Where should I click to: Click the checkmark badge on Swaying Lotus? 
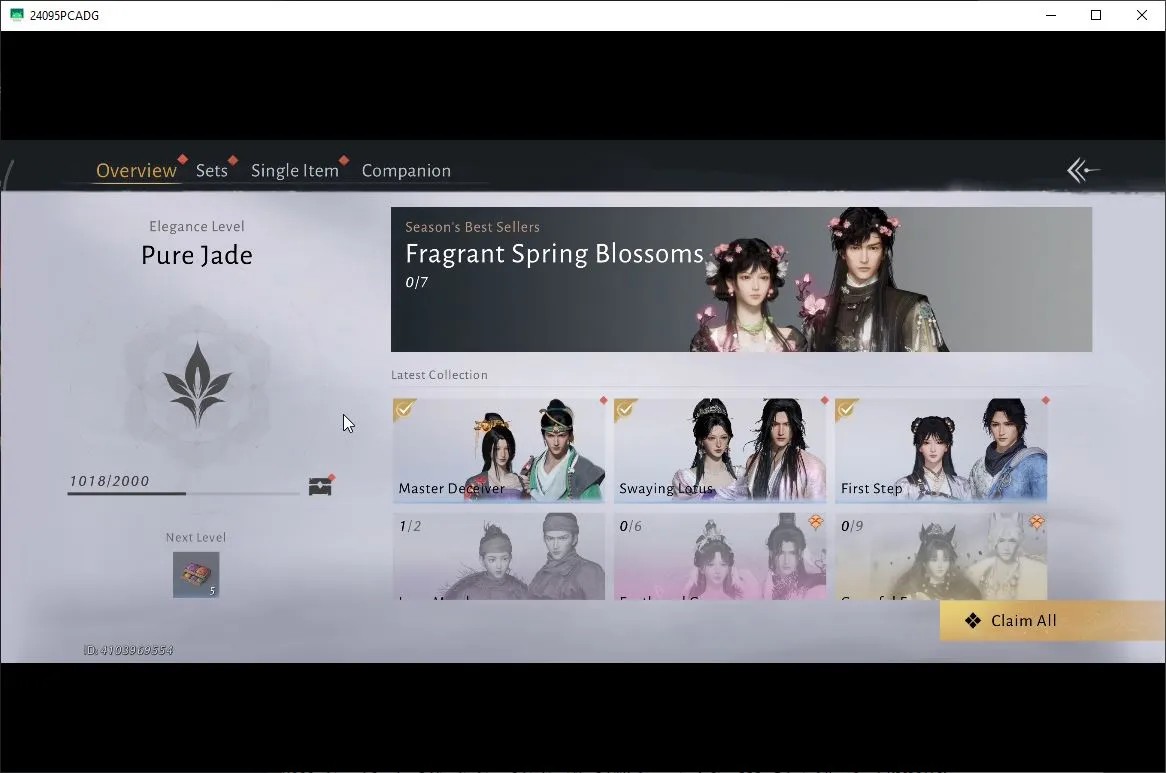click(x=625, y=410)
